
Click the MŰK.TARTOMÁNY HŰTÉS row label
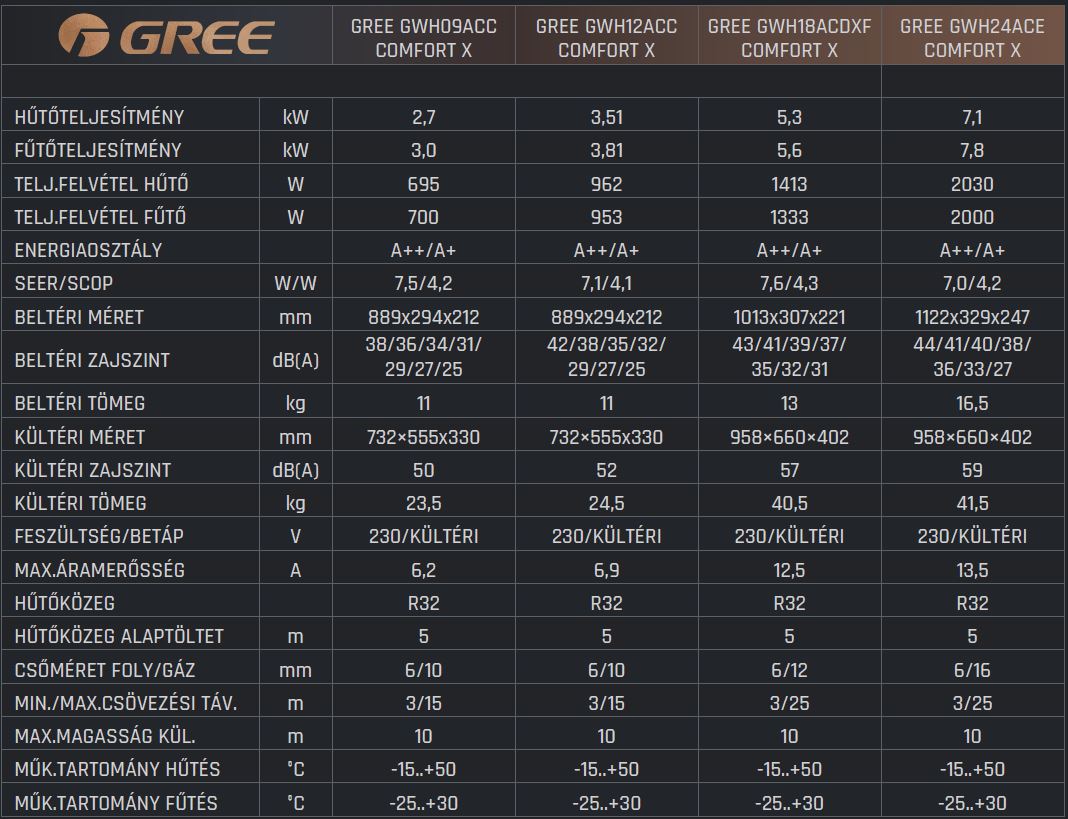117,769
